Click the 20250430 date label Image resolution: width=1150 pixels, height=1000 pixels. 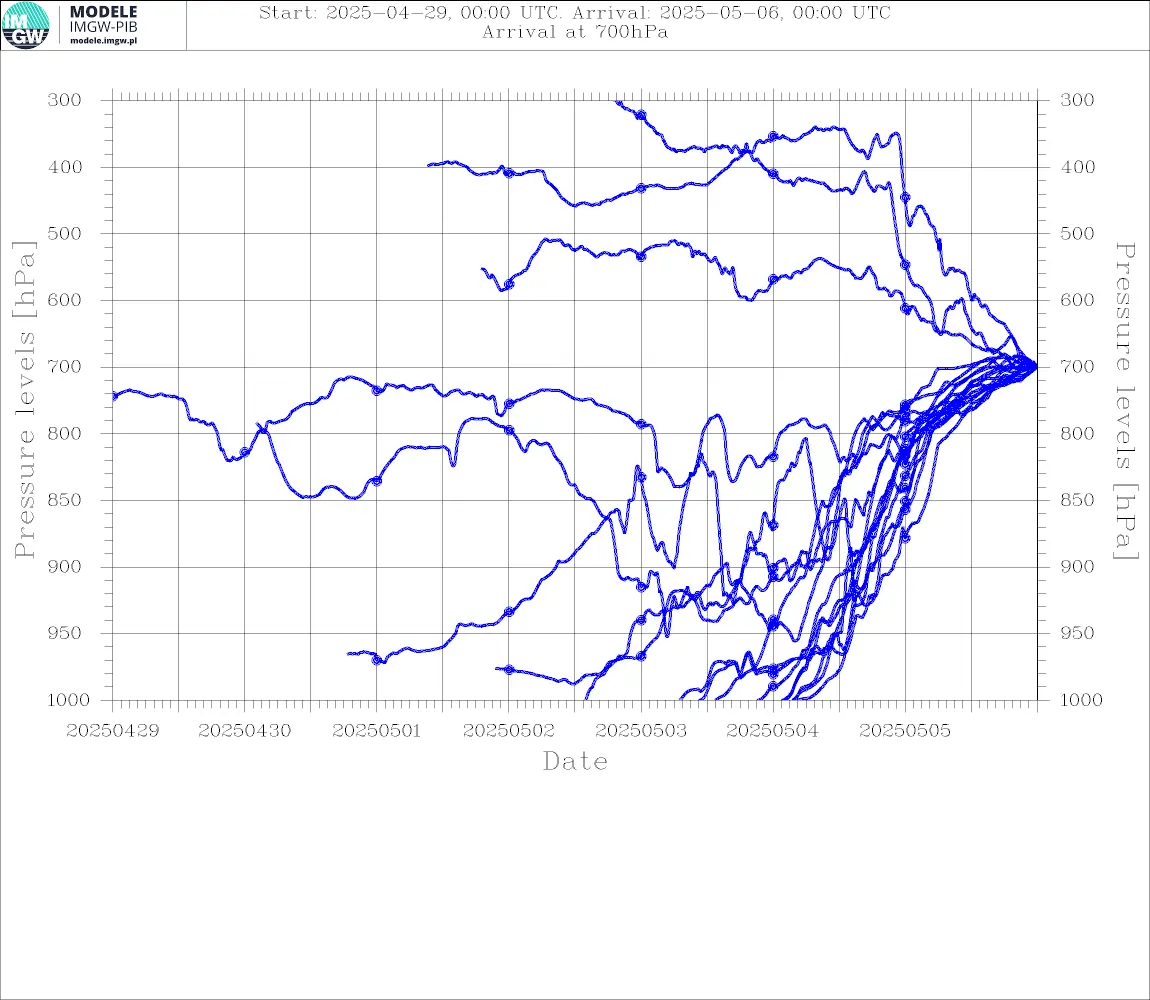coord(244,731)
